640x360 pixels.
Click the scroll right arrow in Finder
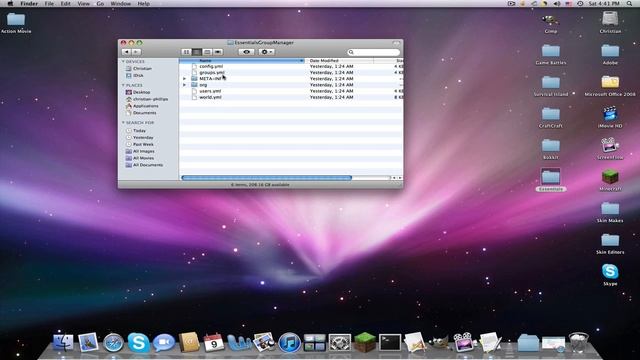pyautogui.click(x=400, y=178)
